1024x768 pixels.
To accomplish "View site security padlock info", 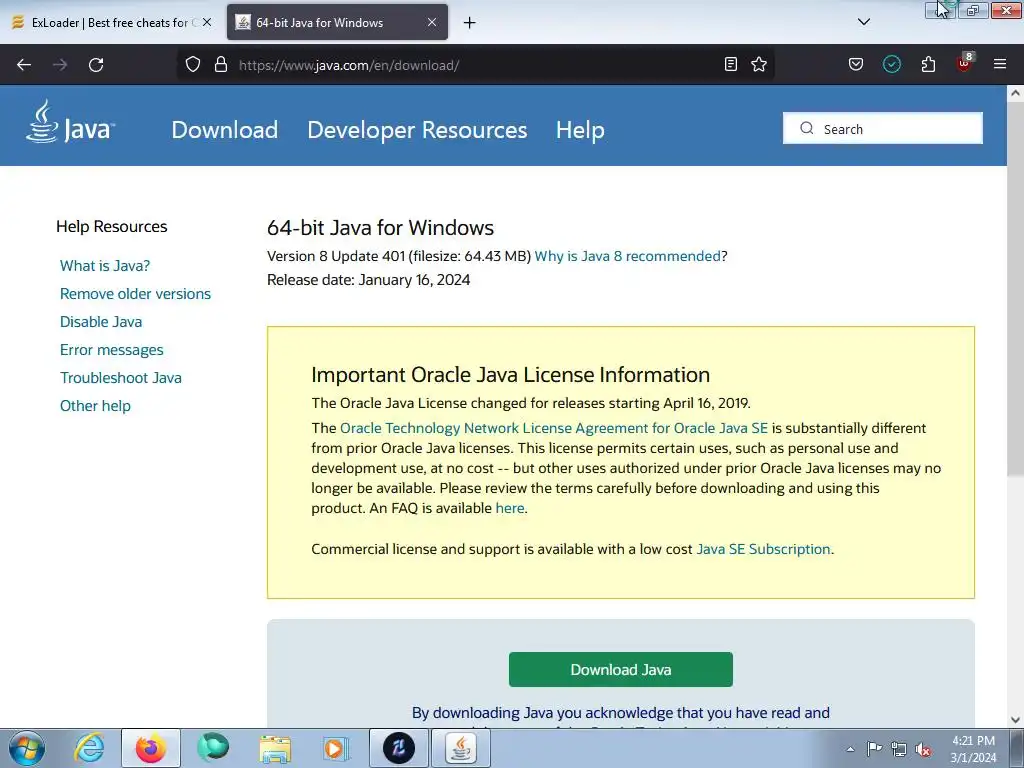I will coord(221,64).
